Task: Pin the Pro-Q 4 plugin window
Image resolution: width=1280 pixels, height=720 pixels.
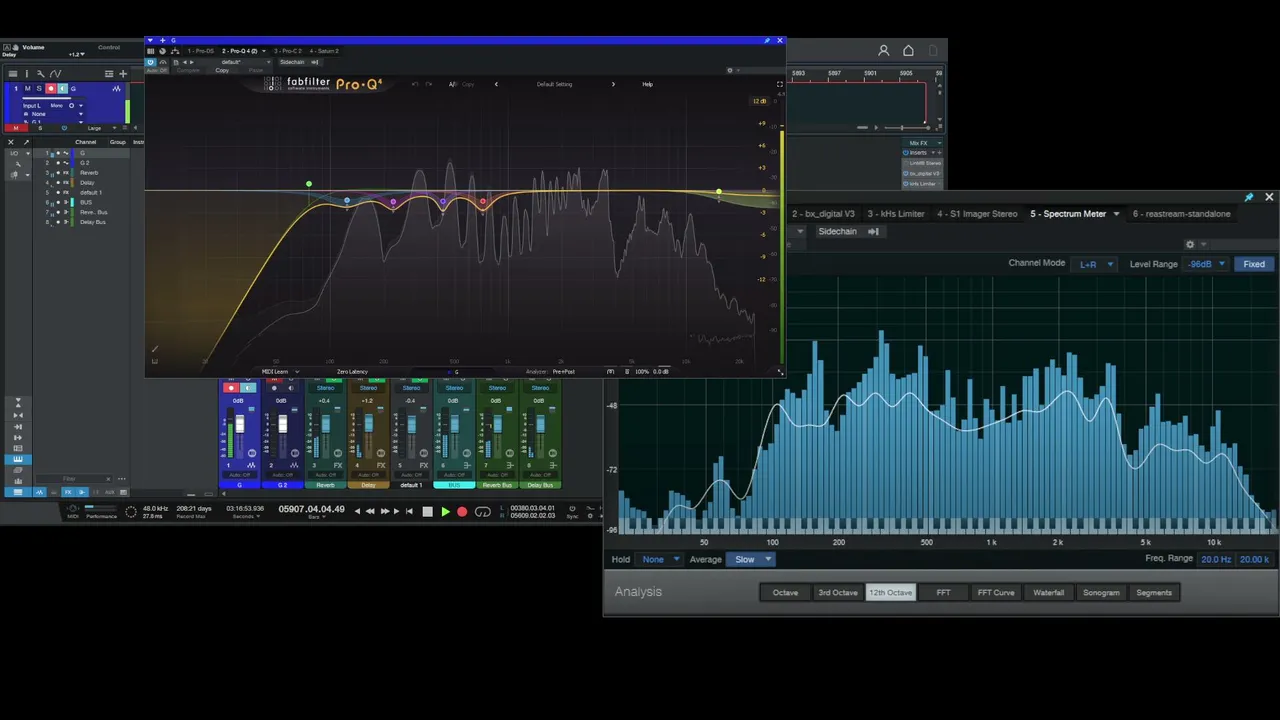Action: tap(767, 41)
